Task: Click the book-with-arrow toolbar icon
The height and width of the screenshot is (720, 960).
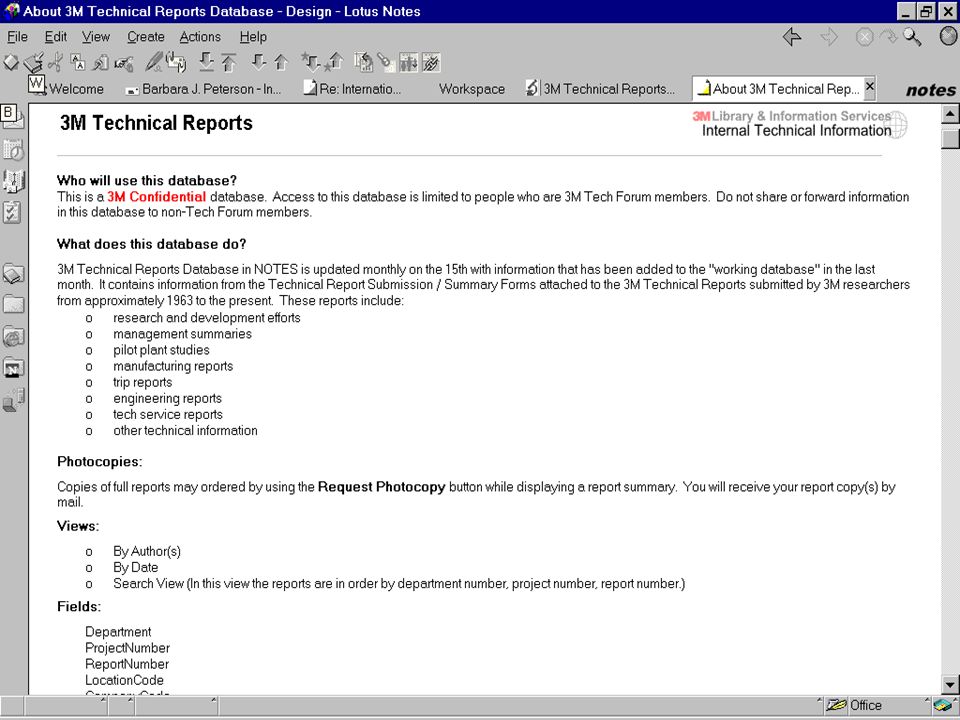Action: pyautogui.click(x=35, y=62)
